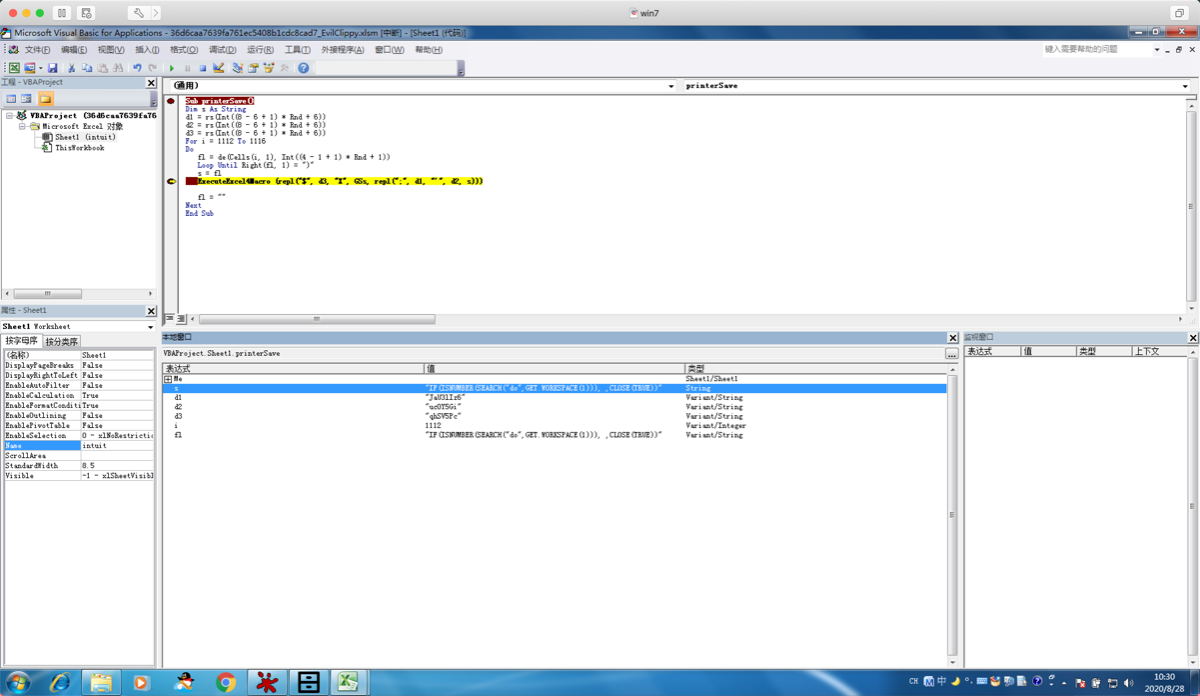This screenshot has width=1200, height=696.
Task: Click the blue Help question mark icon
Action: click(x=303, y=68)
